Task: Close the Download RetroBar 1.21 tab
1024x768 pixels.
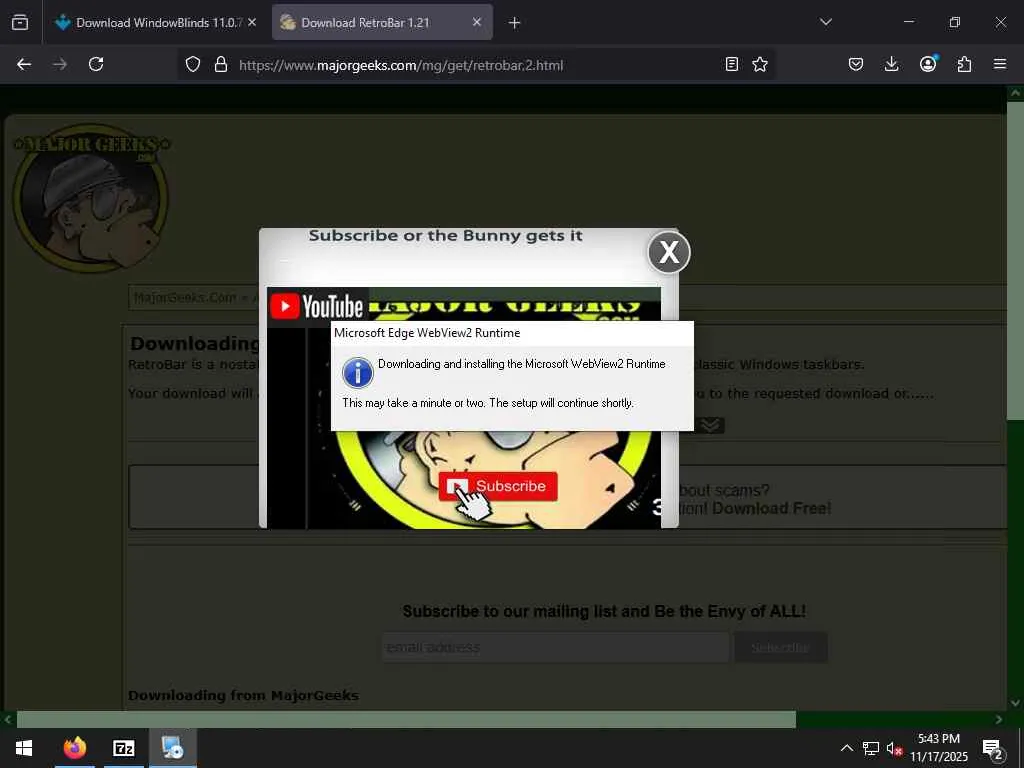Action: click(x=477, y=23)
